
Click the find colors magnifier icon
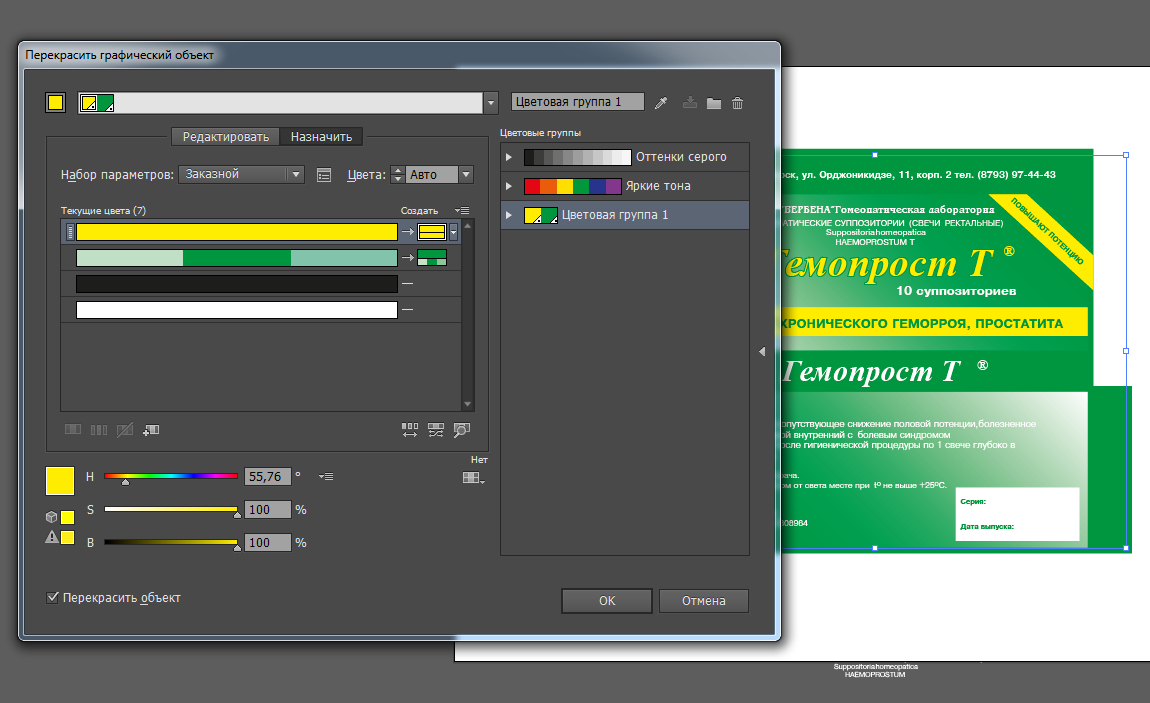pos(461,430)
